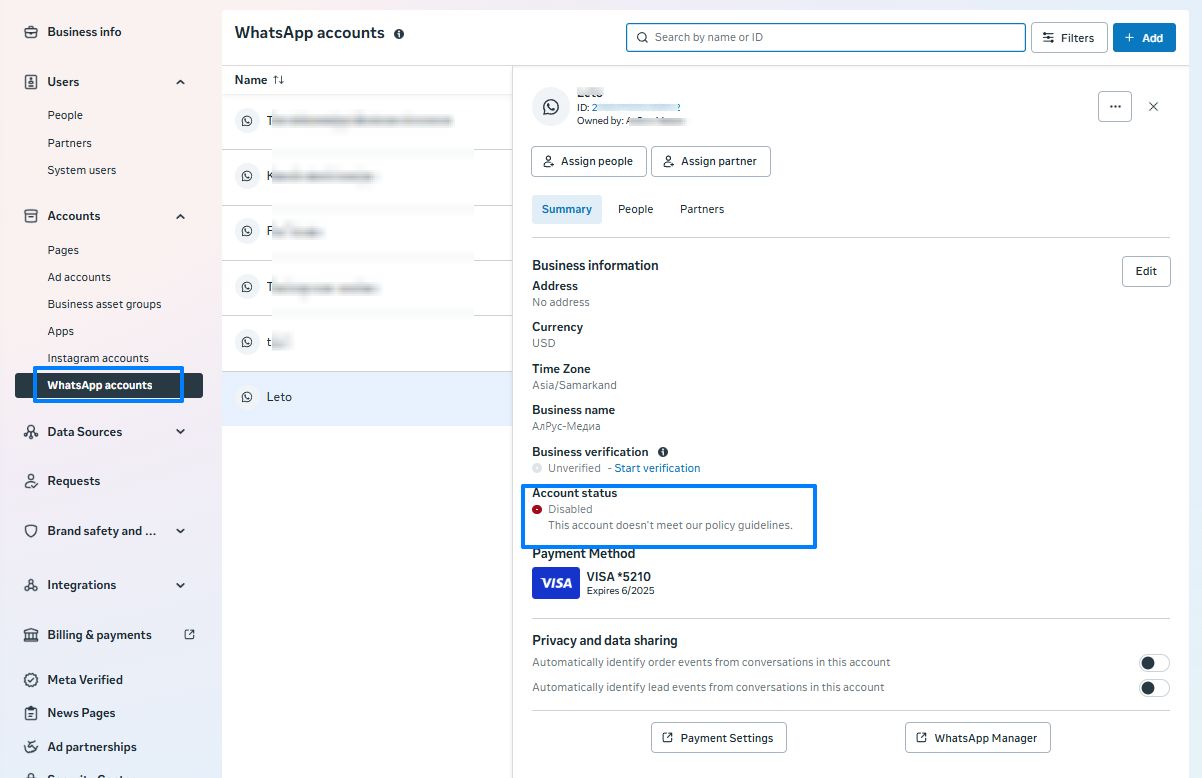Click the Business info briefcase icon

(x=30, y=32)
